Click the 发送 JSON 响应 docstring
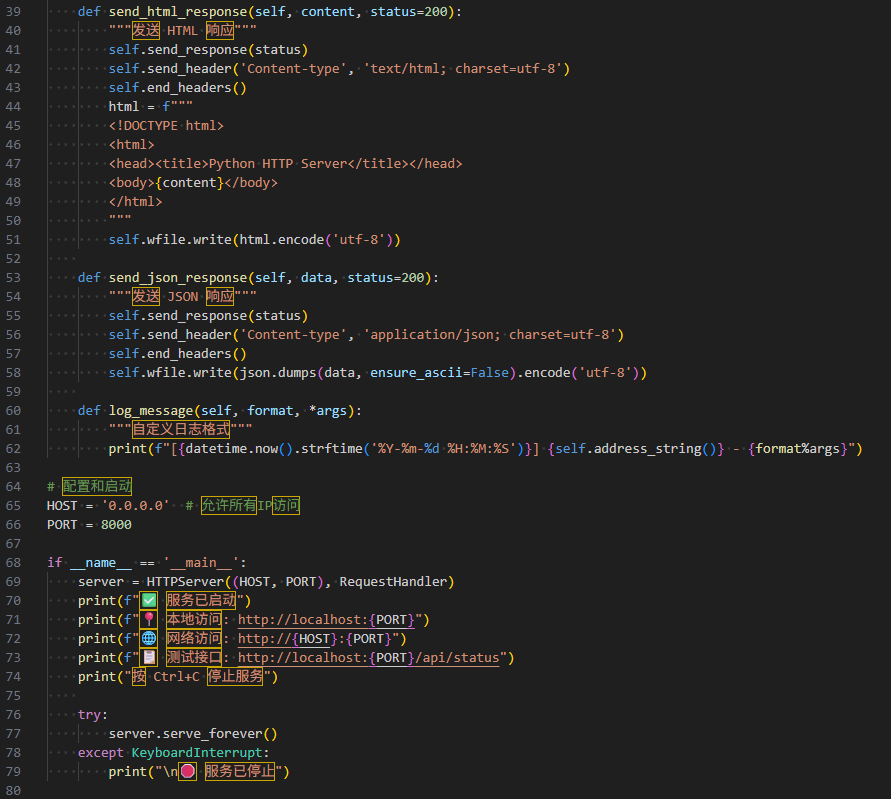The width and height of the screenshot is (891, 799). (183, 296)
